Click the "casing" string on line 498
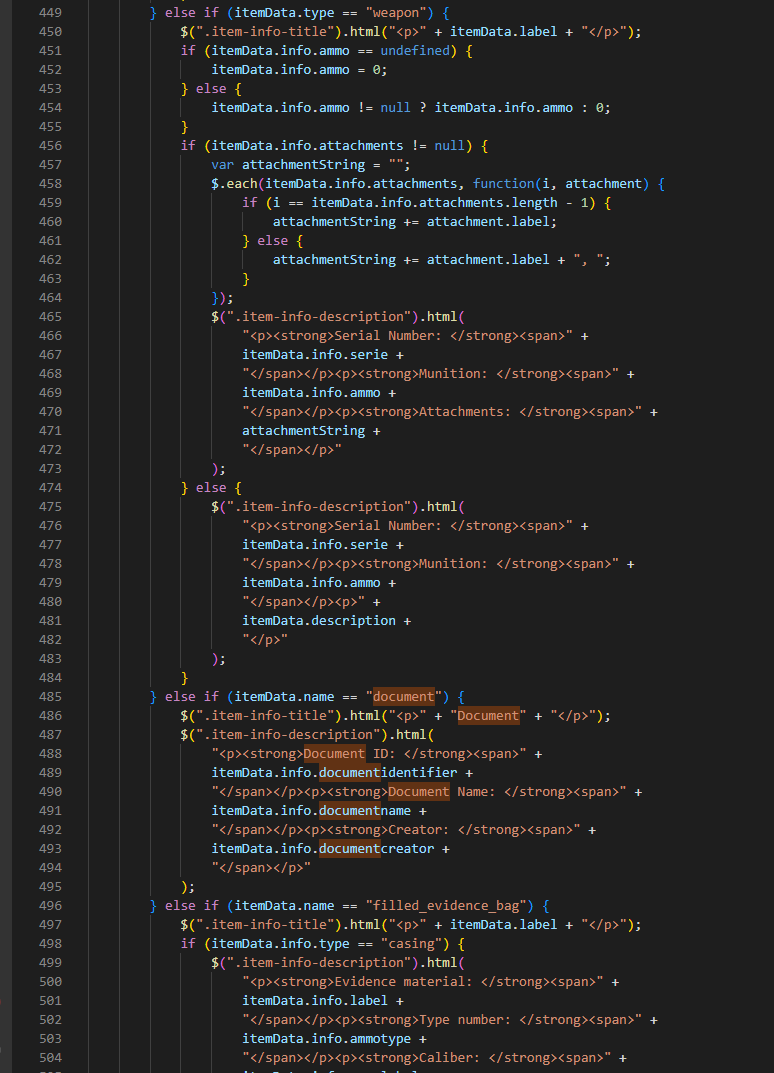 (411, 944)
